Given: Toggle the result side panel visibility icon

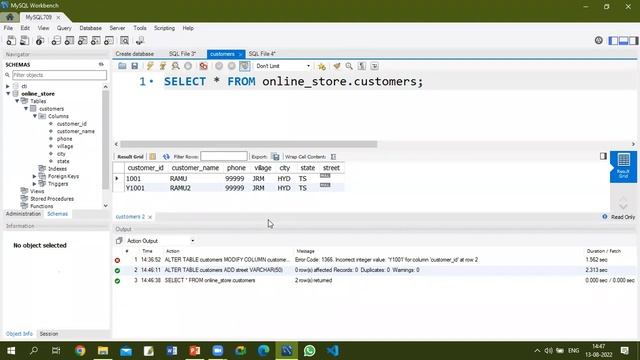Looking at the screenshot, I should 603,156.
